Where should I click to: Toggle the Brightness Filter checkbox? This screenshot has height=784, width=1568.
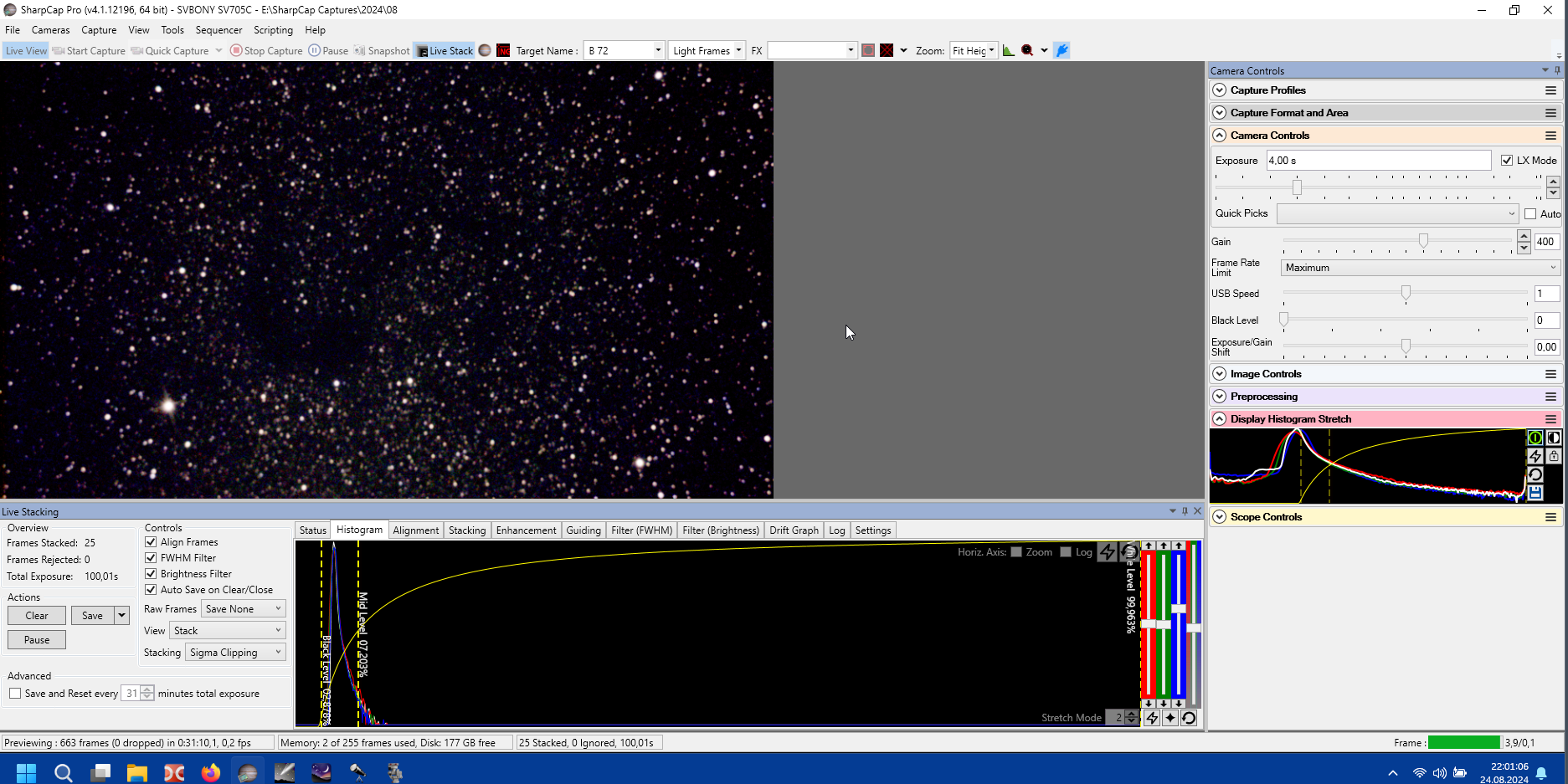click(x=151, y=574)
